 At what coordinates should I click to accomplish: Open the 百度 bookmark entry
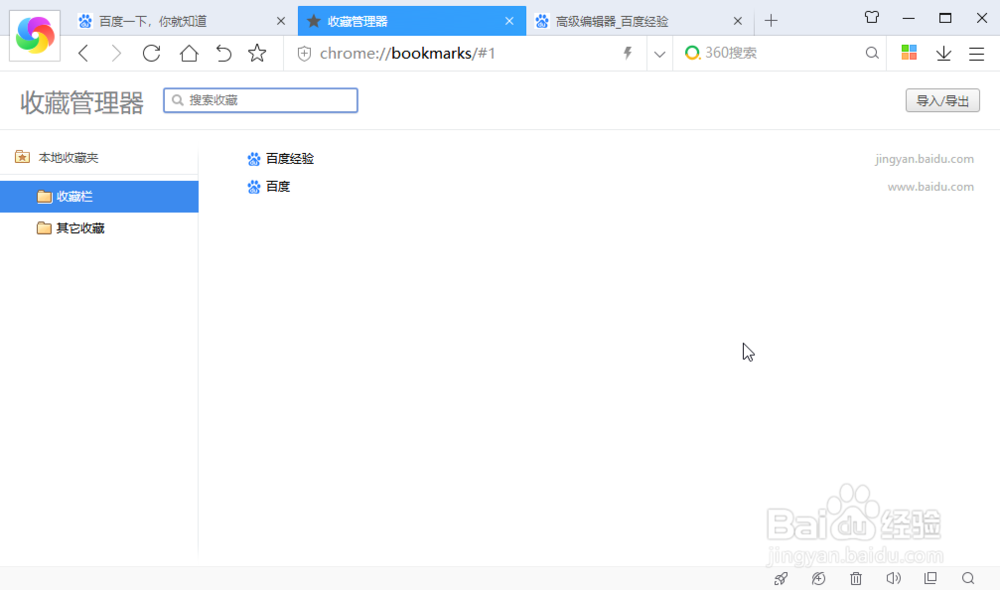pos(277,187)
